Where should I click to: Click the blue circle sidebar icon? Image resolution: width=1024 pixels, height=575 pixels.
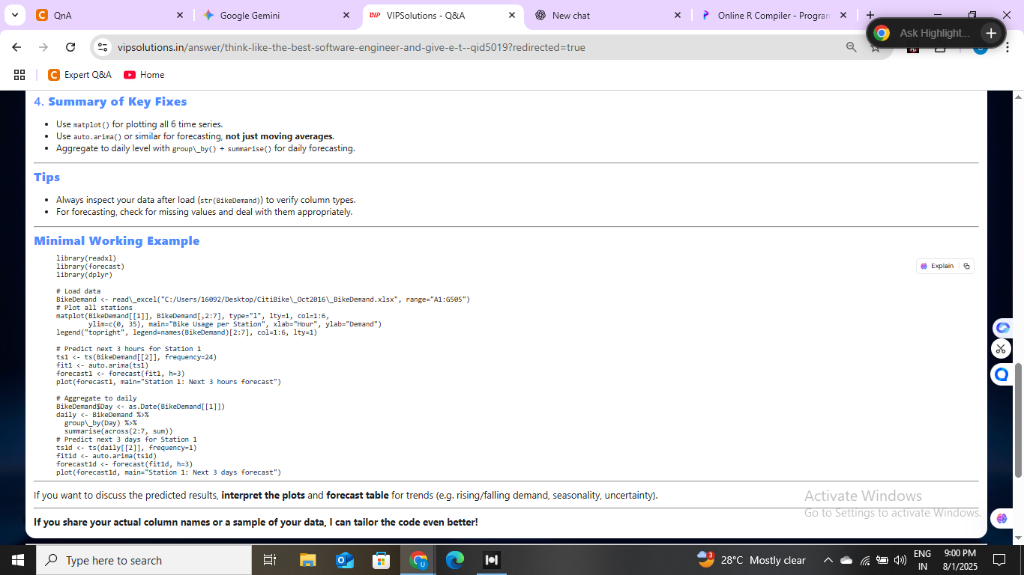click(x=1002, y=374)
